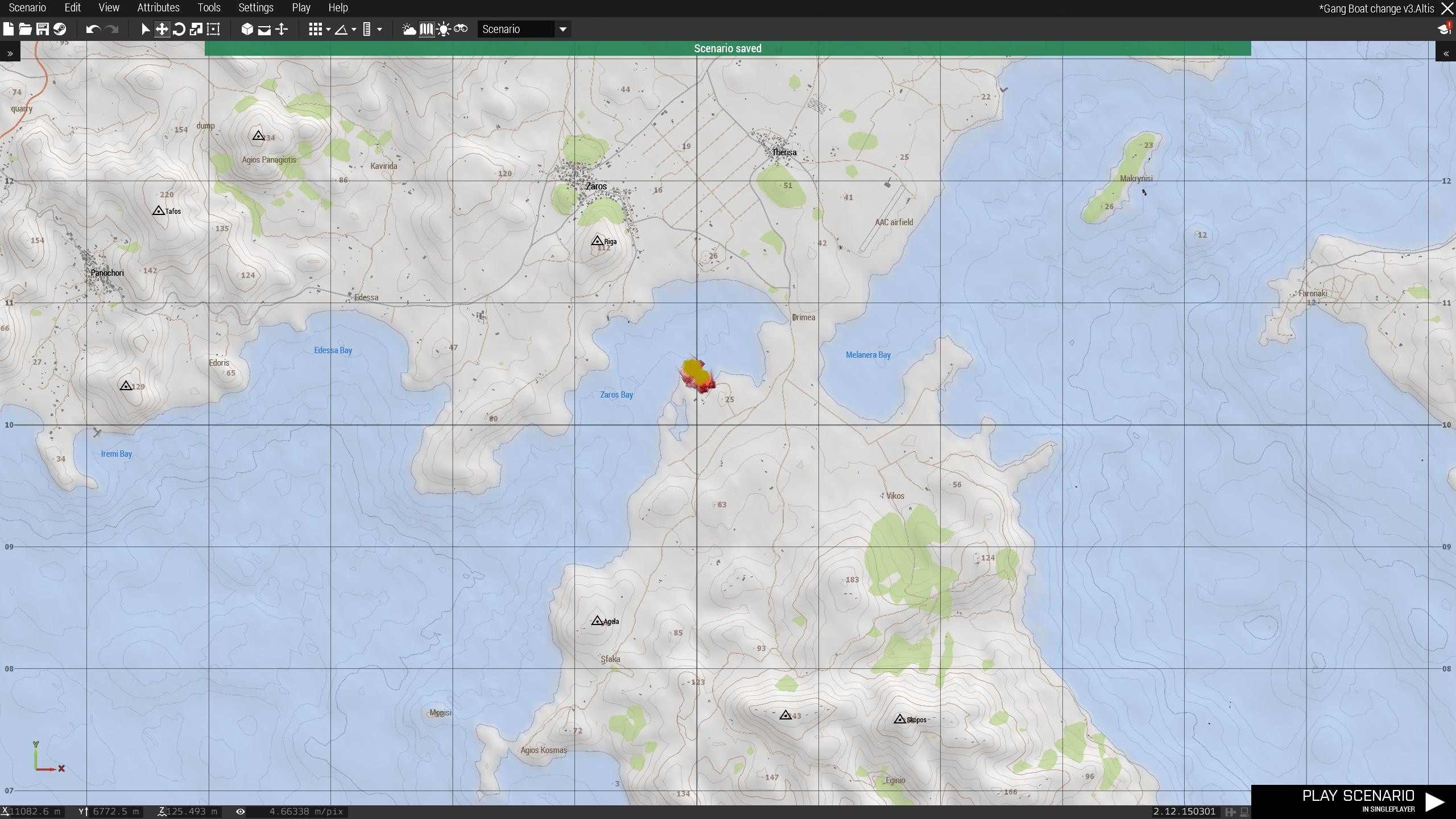The width and height of the screenshot is (1456, 819).
Task: Open the Scenario phase combo box
Action: [524, 29]
